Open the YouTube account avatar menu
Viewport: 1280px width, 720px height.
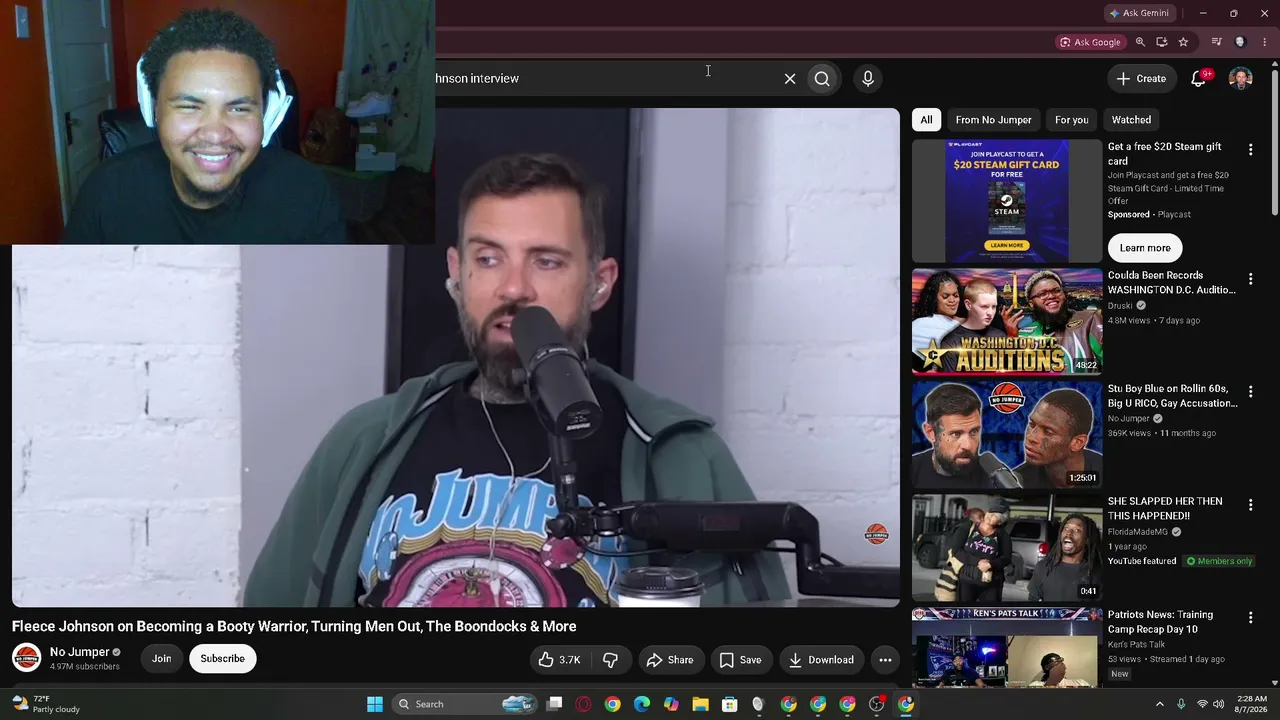(x=1241, y=78)
